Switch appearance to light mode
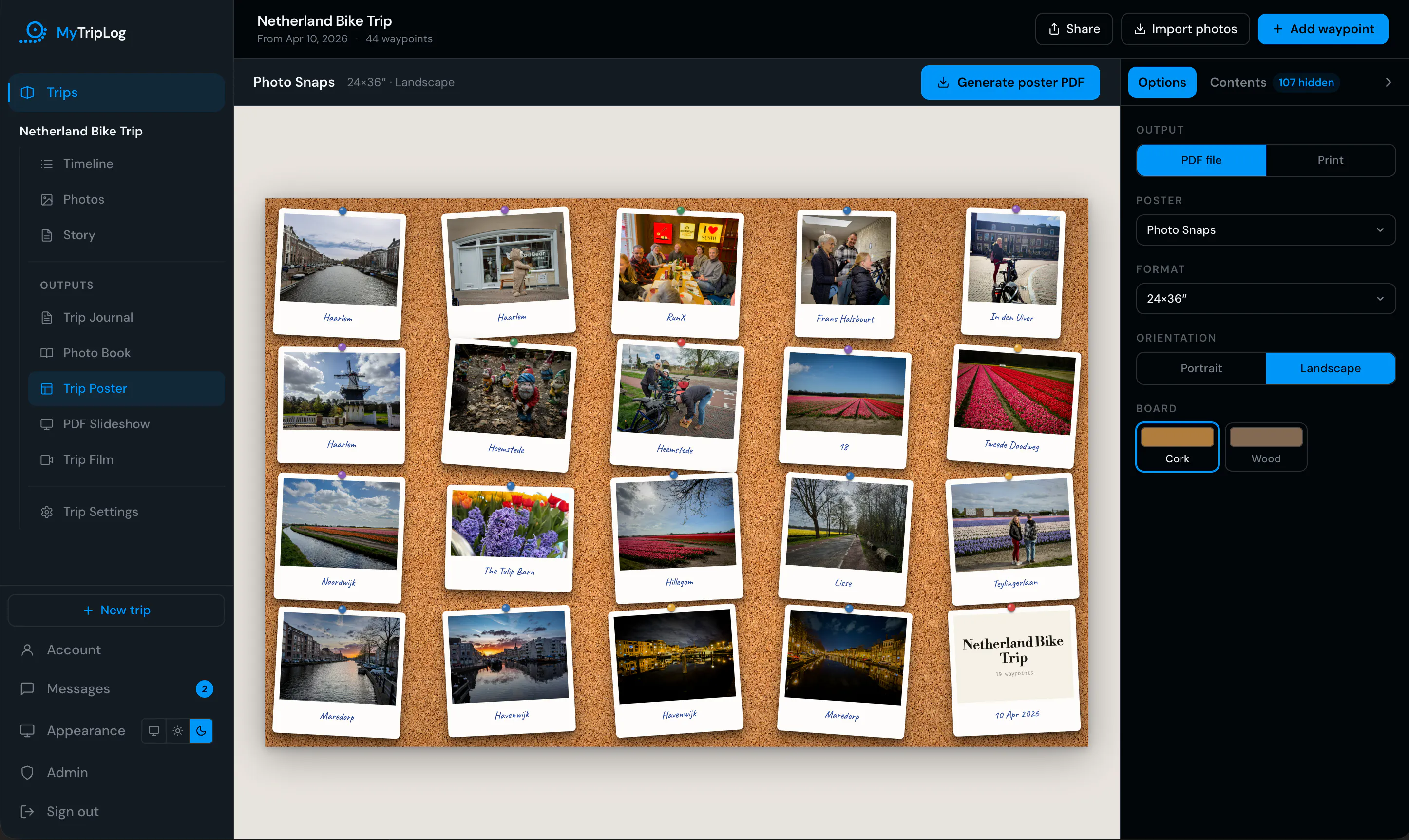Viewport: 1409px width, 840px height. pos(178,731)
